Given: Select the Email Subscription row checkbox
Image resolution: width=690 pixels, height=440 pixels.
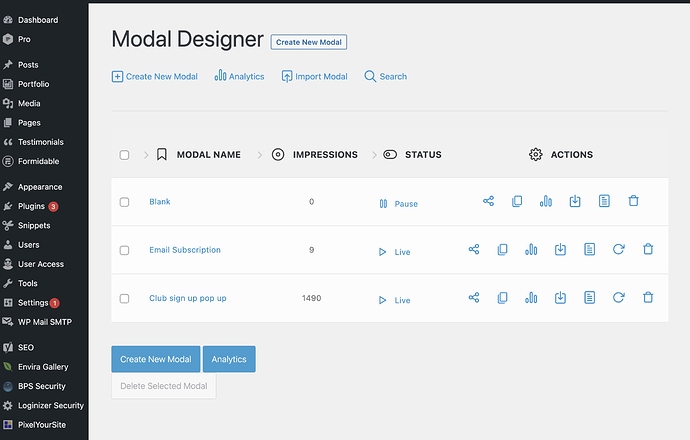Looking at the screenshot, I should click(x=125, y=250).
